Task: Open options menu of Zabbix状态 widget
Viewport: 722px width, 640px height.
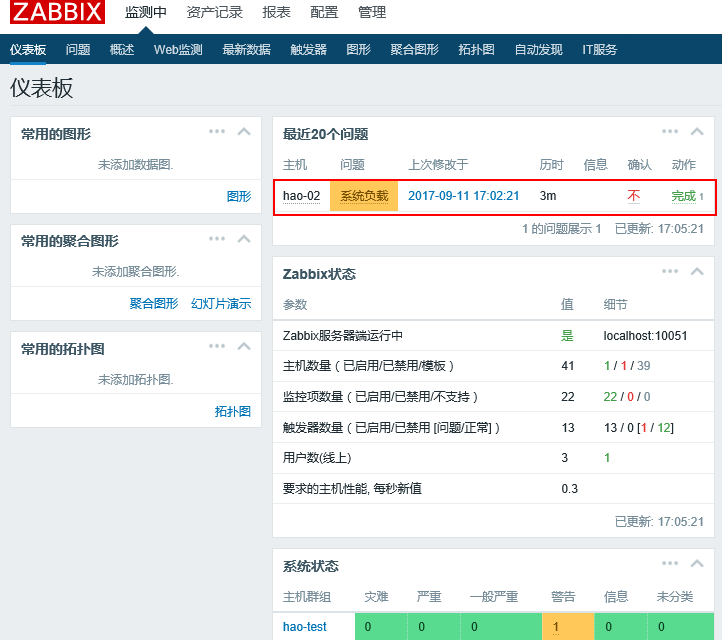Action: coord(670,271)
